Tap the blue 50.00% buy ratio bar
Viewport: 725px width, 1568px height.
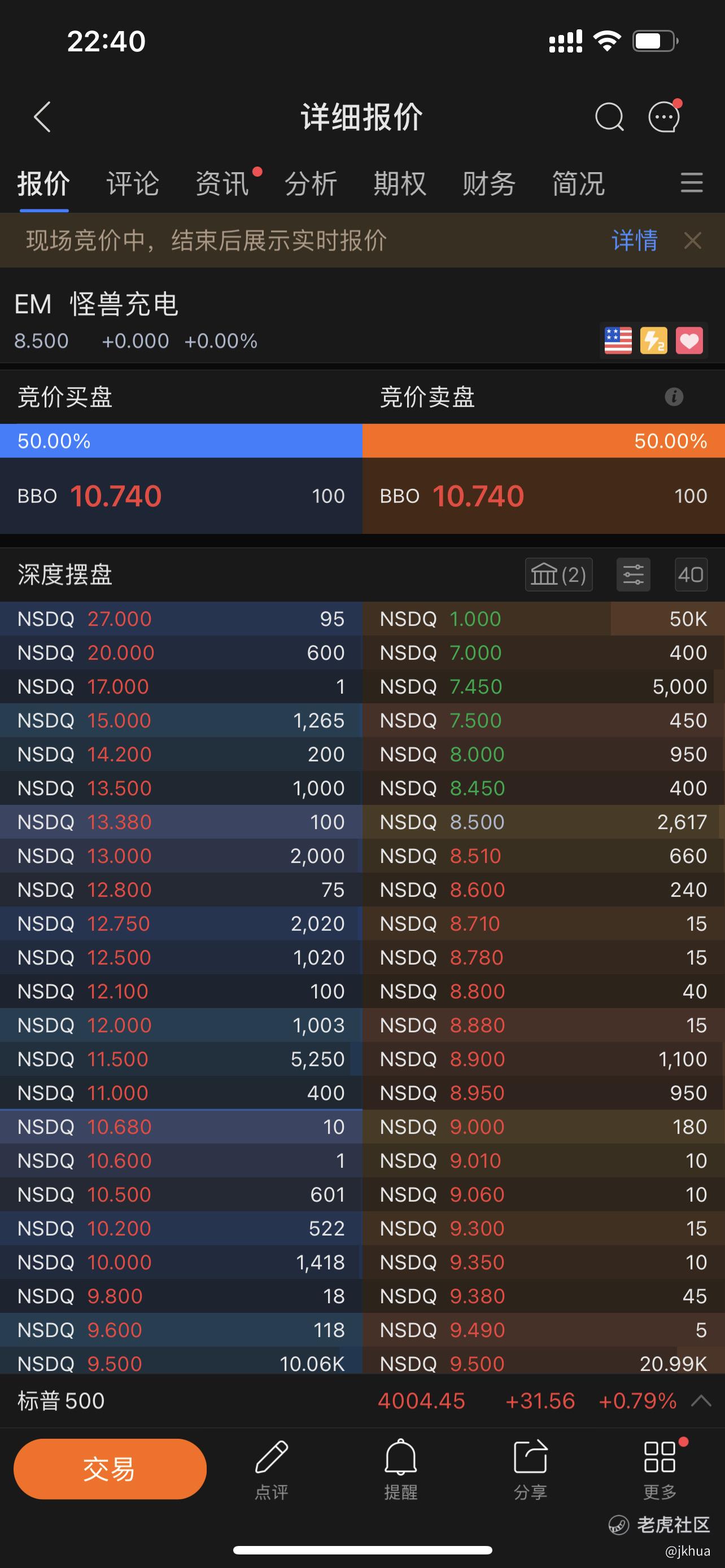click(181, 441)
